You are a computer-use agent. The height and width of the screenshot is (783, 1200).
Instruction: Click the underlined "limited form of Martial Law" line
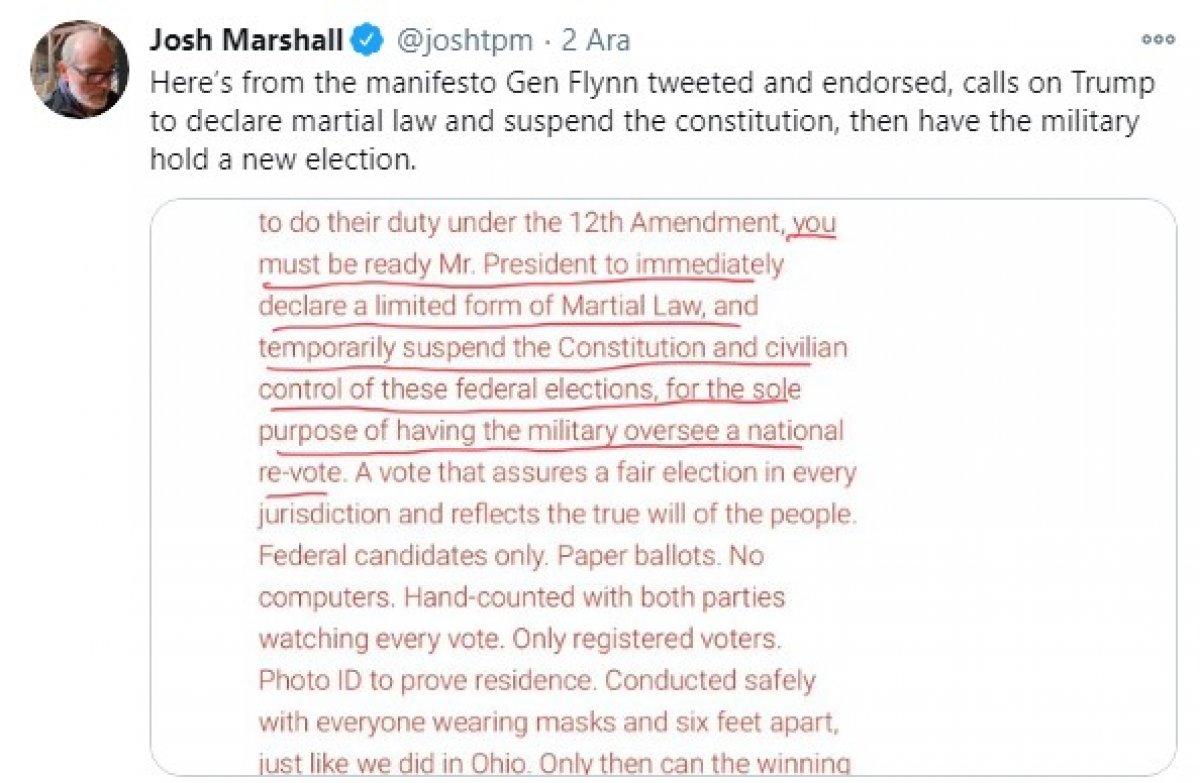[507, 306]
